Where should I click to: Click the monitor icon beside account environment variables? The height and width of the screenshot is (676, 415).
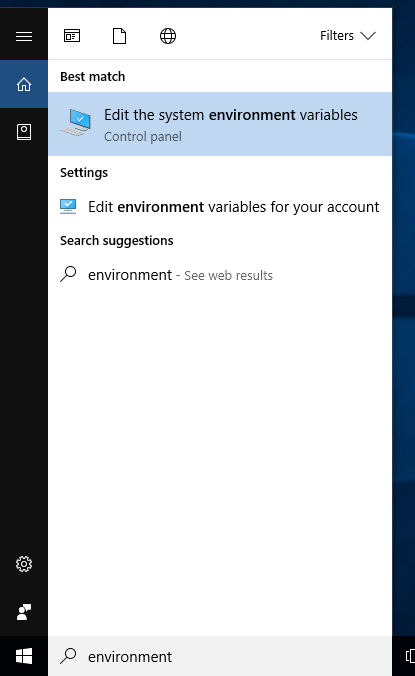click(68, 207)
